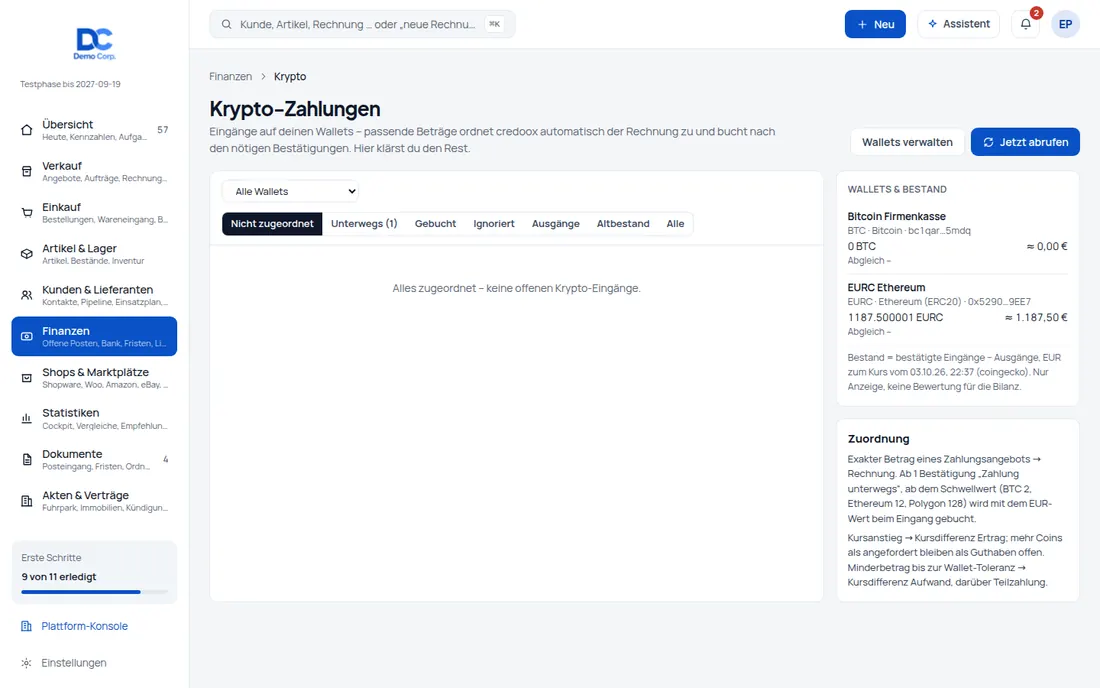Click the Dokumente file icon

click(x=27, y=460)
